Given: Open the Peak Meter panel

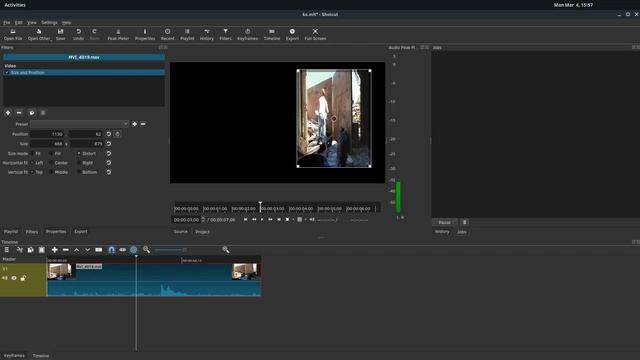Looking at the screenshot, I should pyautogui.click(x=118, y=34).
